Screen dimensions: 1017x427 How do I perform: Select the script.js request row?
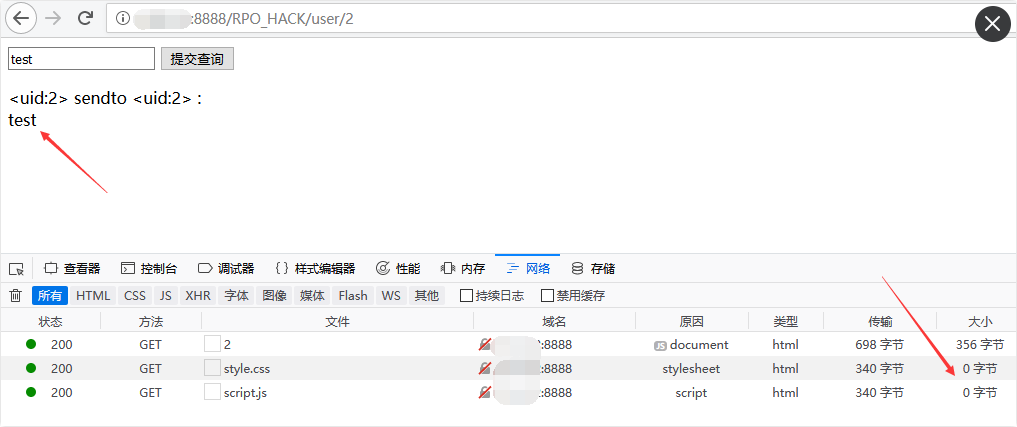508,393
